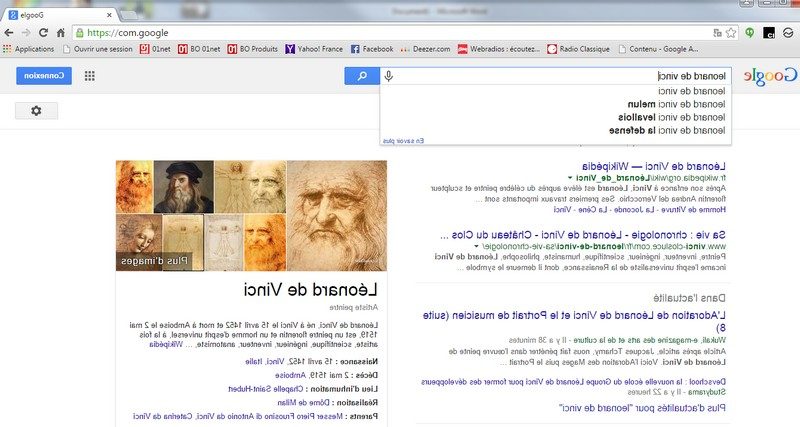Open the Google apps grid icon
This screenshot has height=427, width=800.
(x=90, y=76)
